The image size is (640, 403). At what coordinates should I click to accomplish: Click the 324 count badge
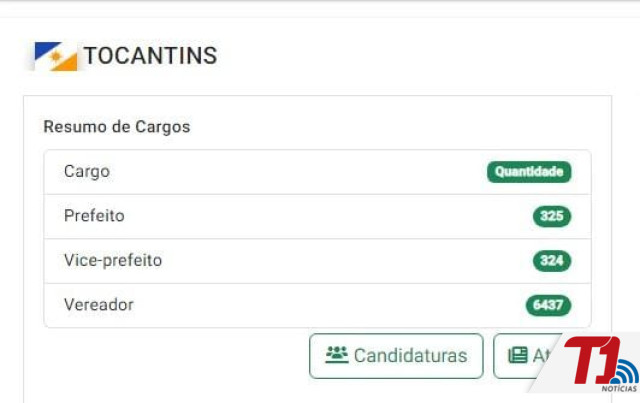point(551,261)
